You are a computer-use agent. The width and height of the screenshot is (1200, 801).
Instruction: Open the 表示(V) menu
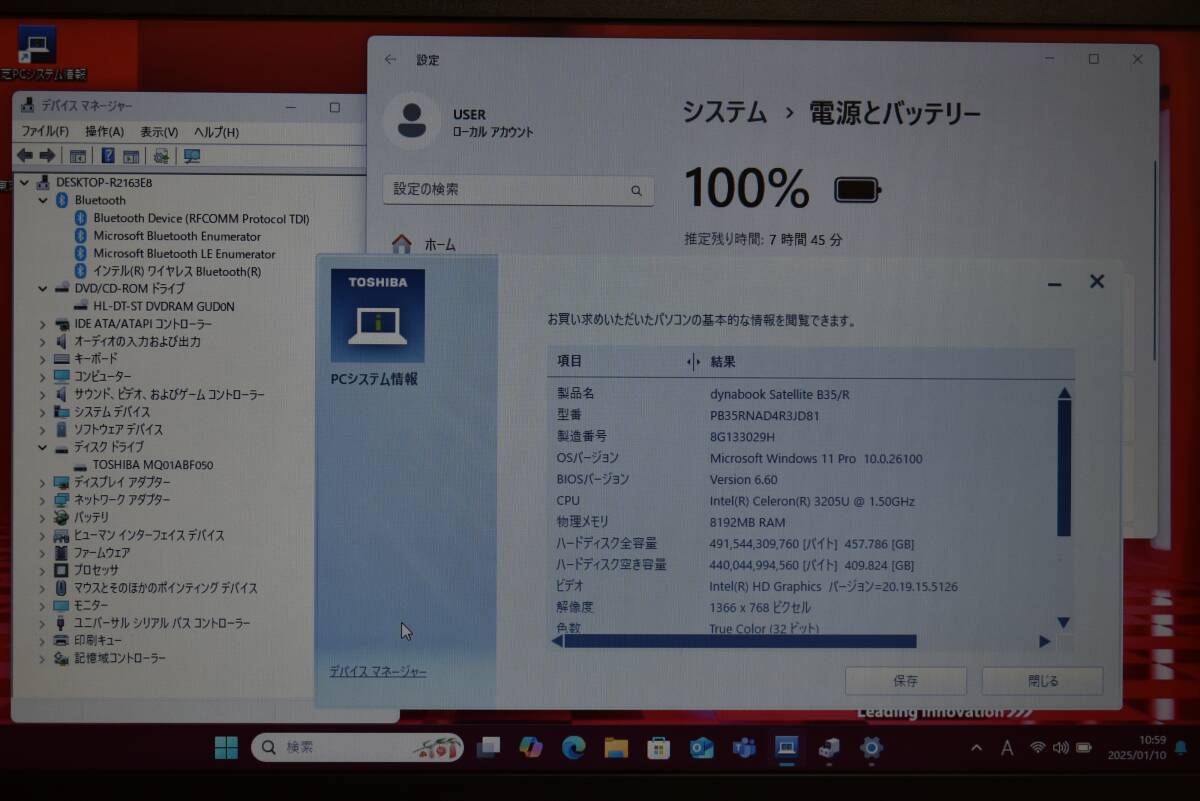coord(159,131)
